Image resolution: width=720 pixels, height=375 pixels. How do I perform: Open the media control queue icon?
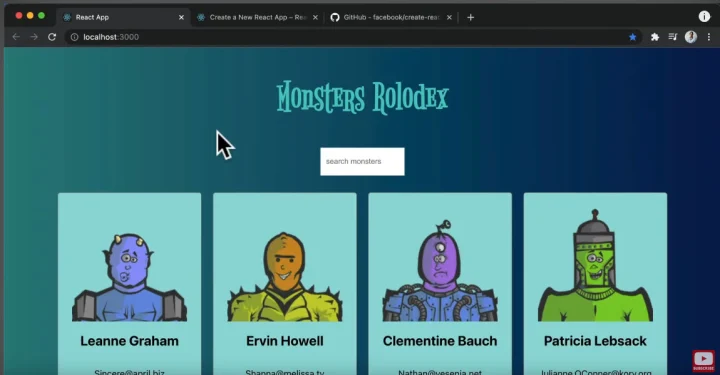pos(673,37)
